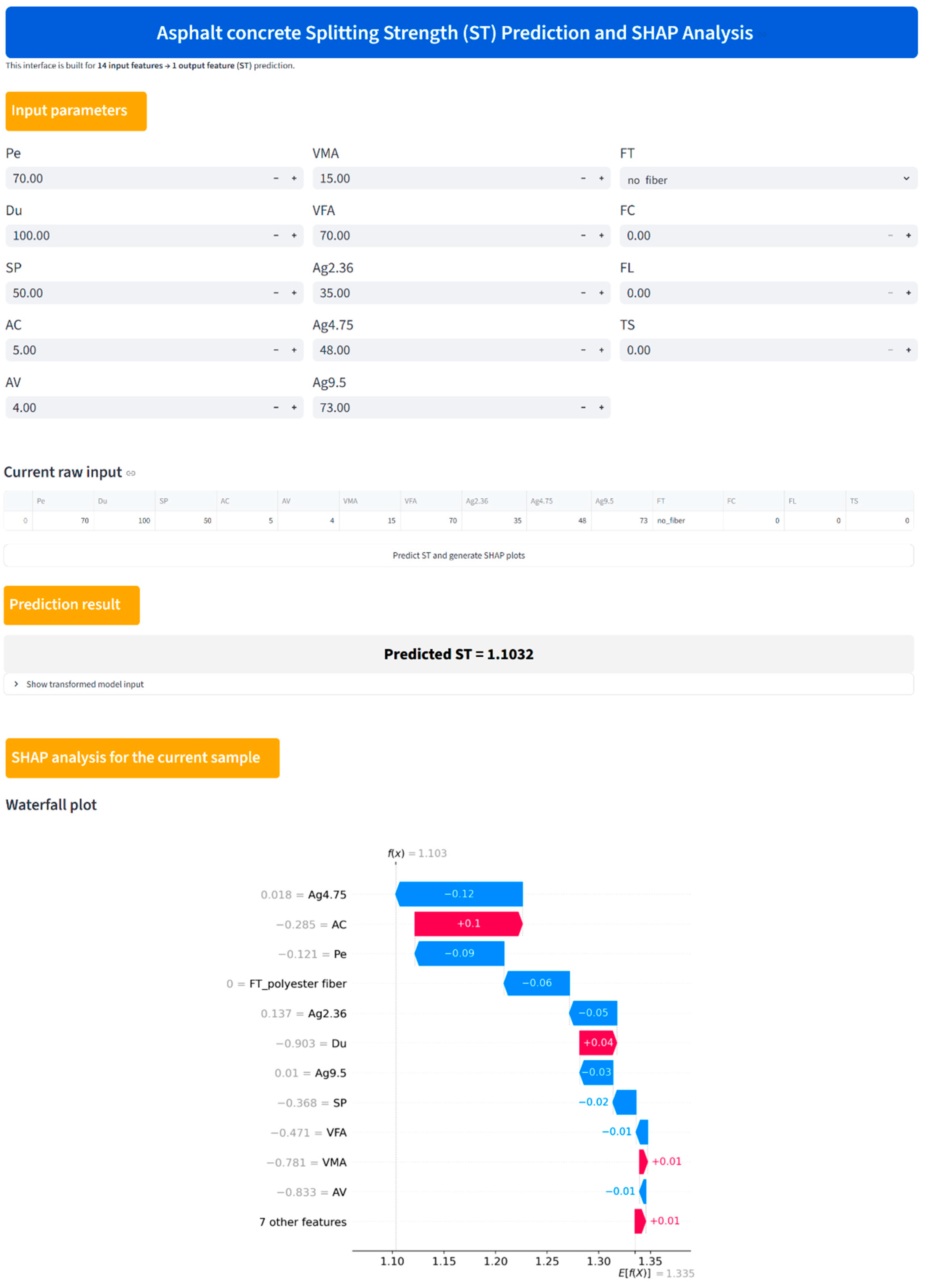Increase AV value with plus button
The image size is (925, 1288).
[x=294, y=408]
